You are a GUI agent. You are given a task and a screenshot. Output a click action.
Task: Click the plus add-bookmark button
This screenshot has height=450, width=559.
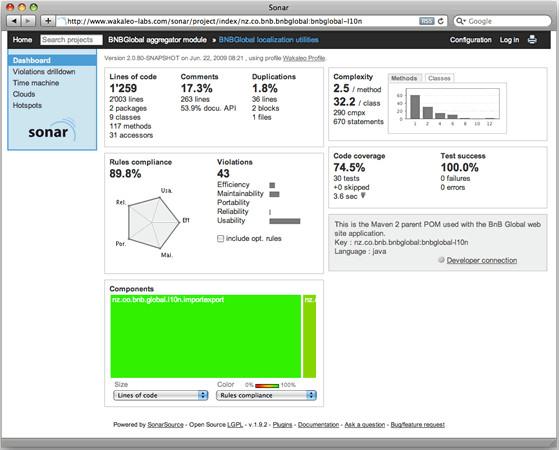coord(48,21)
